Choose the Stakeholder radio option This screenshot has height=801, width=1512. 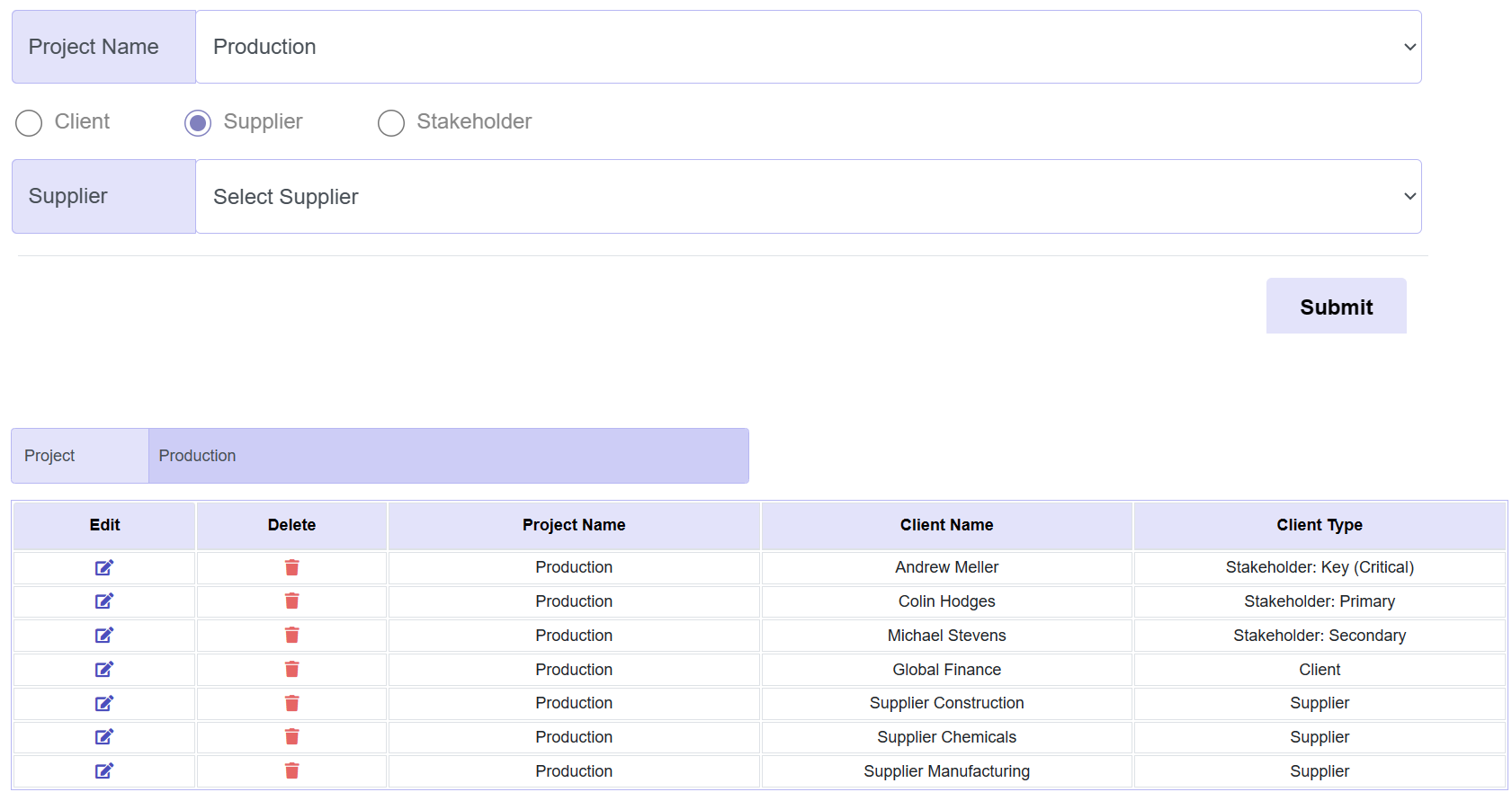pyautogui.click(x=391, y=123)
